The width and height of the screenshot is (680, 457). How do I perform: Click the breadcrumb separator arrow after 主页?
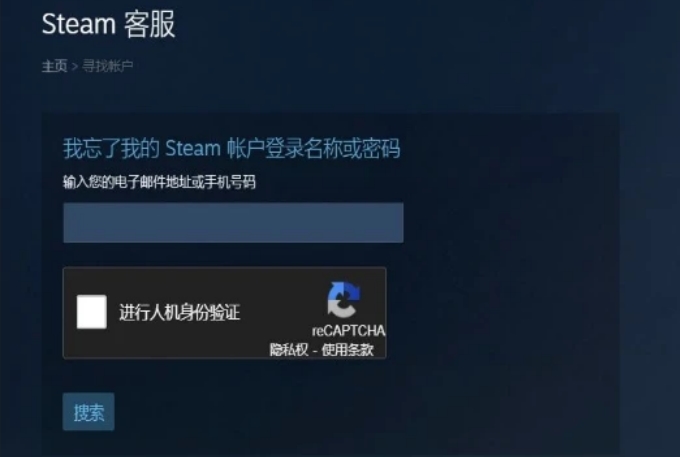(x=75, y=66)
